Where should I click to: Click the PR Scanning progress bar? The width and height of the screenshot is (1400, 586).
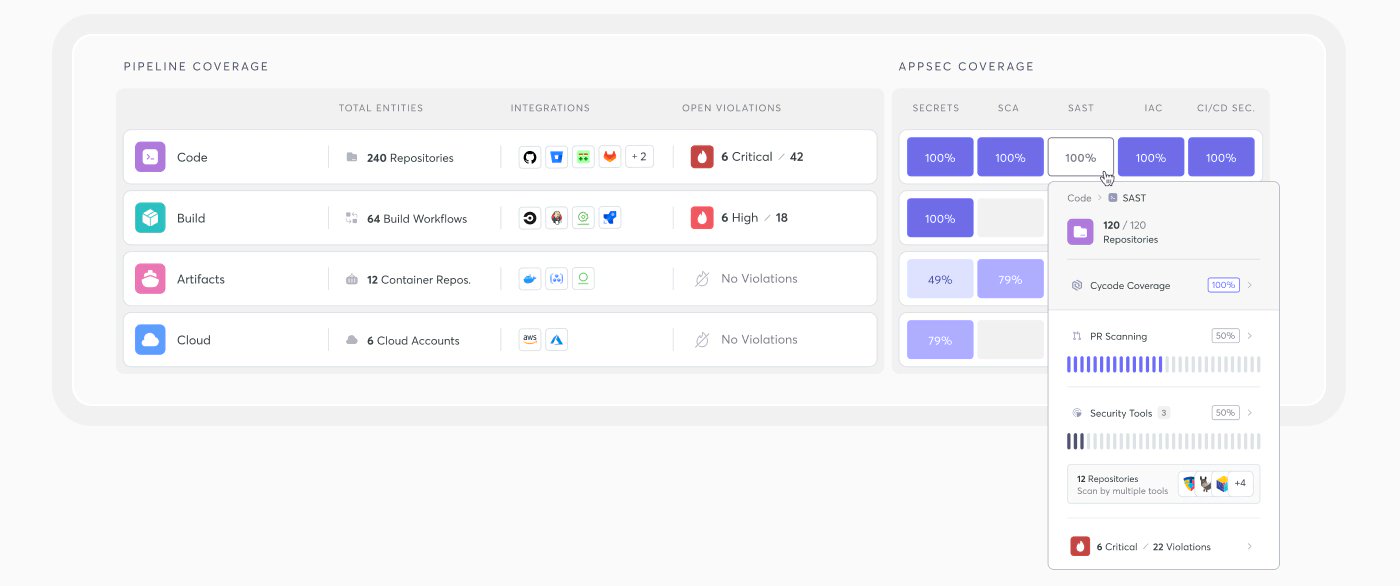pos(1163,364)
